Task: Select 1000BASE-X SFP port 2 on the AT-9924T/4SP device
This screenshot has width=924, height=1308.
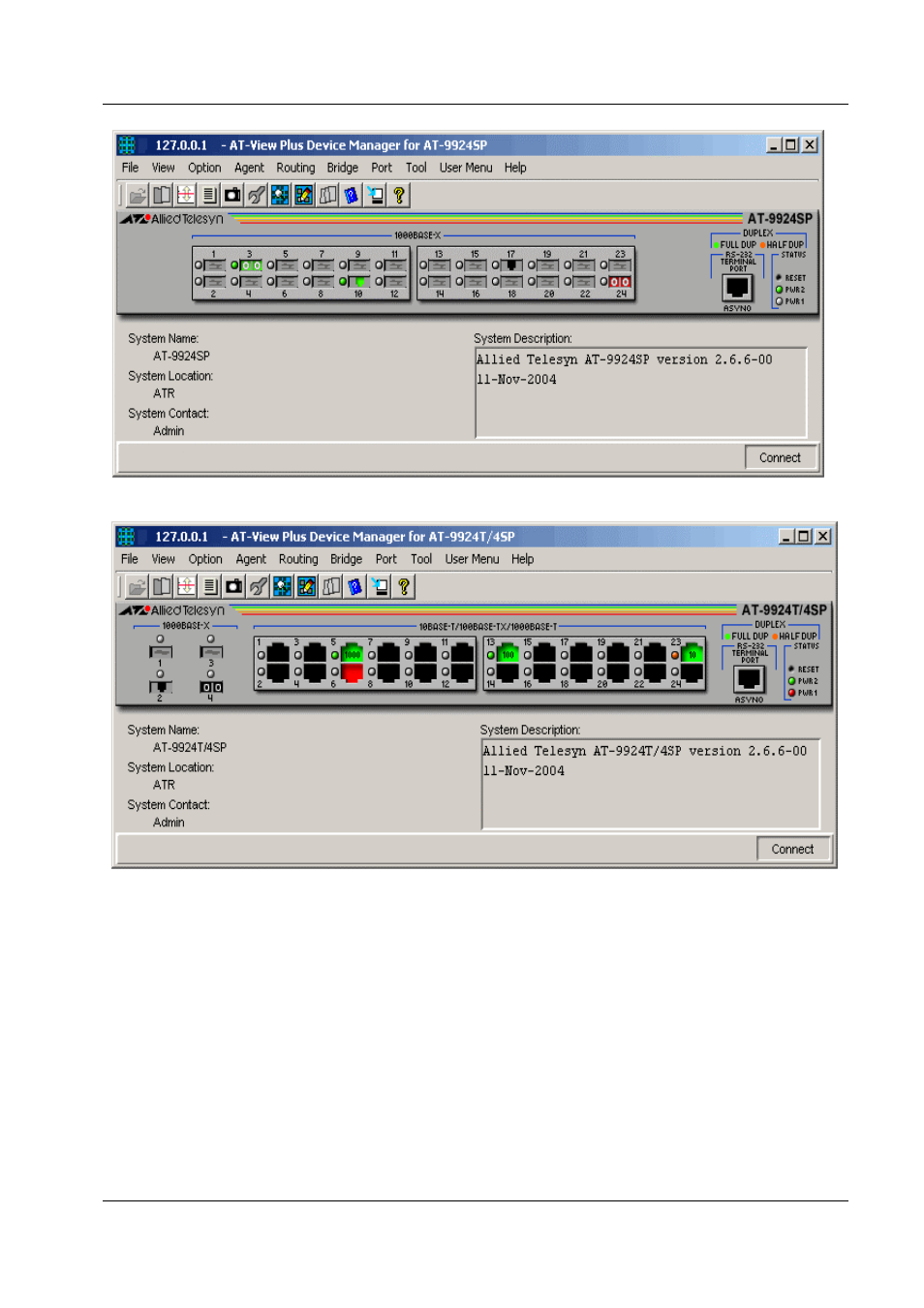Action: [161, 687]
